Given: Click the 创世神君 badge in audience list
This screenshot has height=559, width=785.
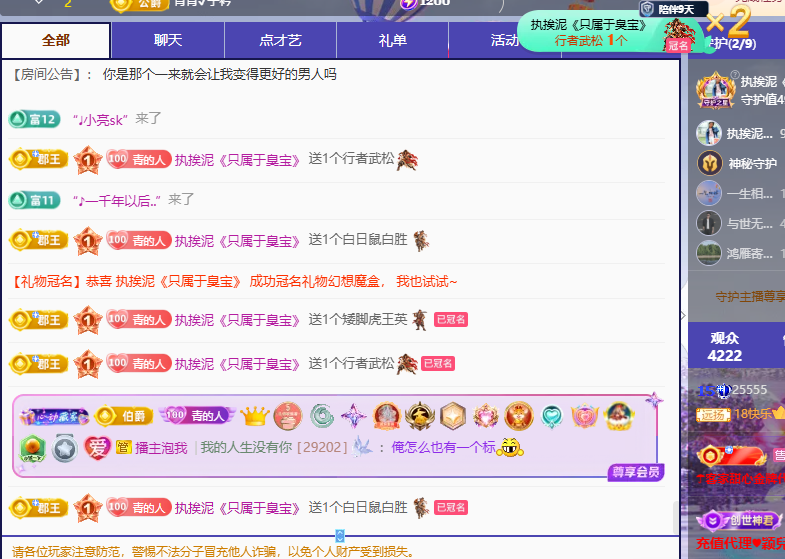Looking at the screenshot, I should coord(739,520).
